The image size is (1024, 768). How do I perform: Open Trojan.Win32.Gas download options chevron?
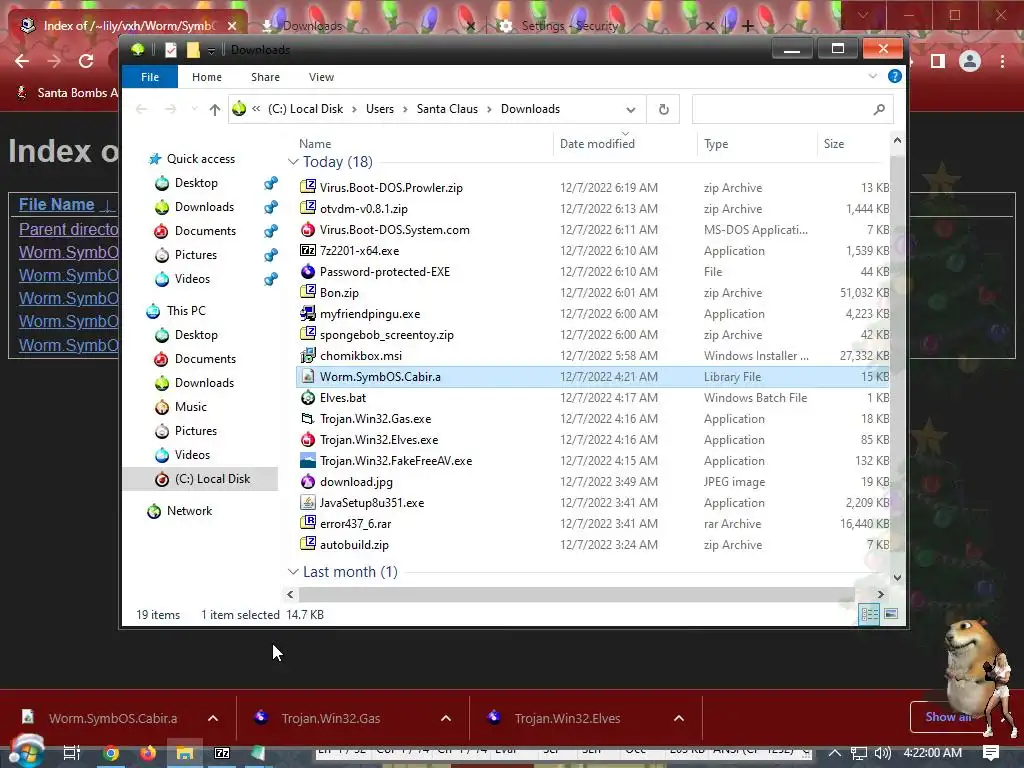pyautogui.click(x=446, y=718)
